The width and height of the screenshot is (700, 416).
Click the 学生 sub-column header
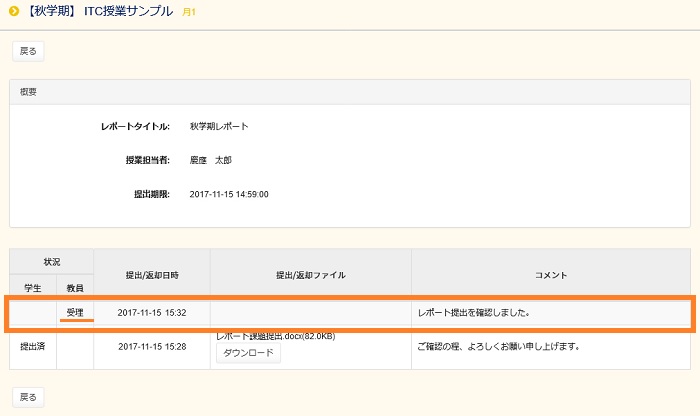[x=32, y=285]
